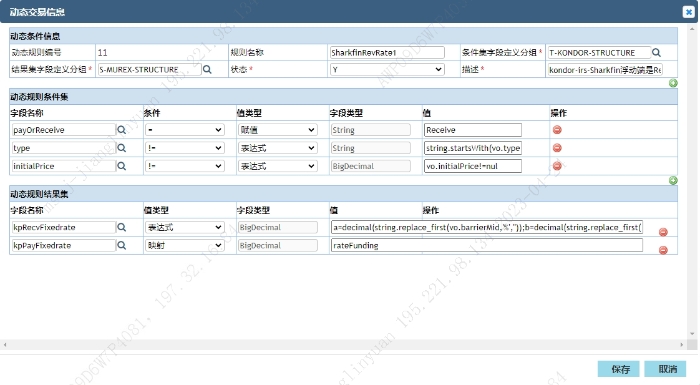Open lookup for kpPayFixedrate field
This screenshot has height=385, width=700.
[121, 246]
